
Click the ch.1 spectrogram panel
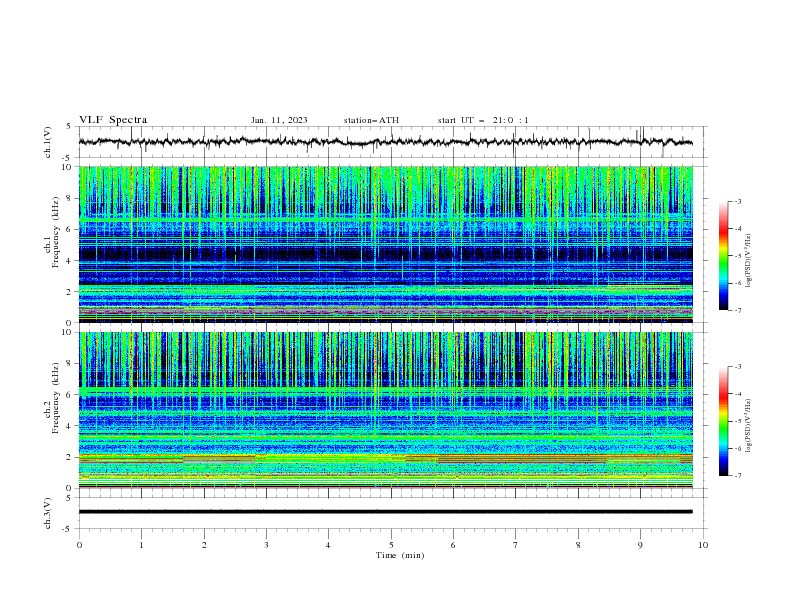coord(386,244)
